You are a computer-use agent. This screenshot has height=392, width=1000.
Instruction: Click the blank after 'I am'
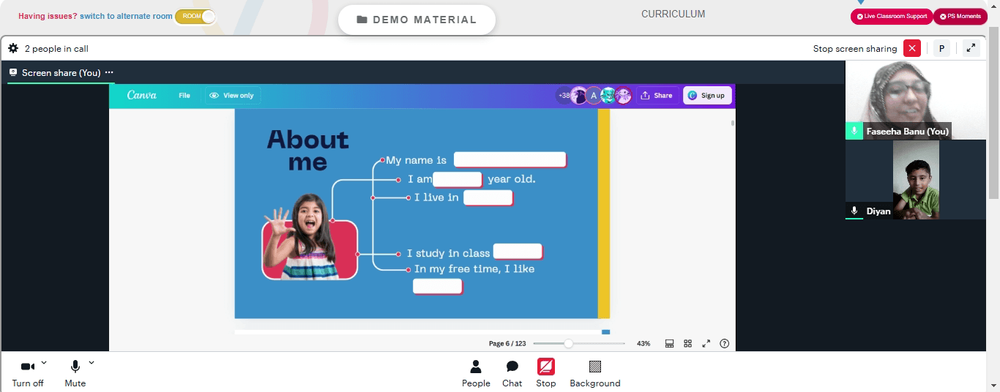457,179
